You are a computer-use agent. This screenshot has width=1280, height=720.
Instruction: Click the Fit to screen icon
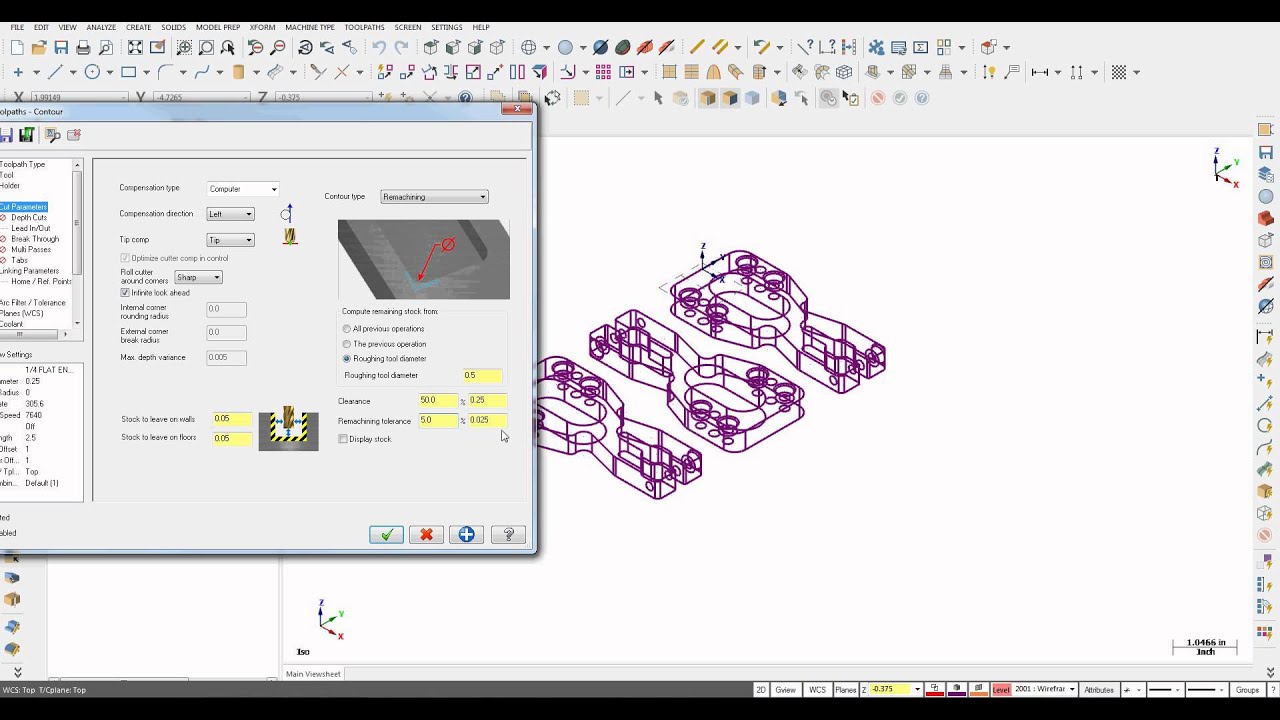pos(134,47)
